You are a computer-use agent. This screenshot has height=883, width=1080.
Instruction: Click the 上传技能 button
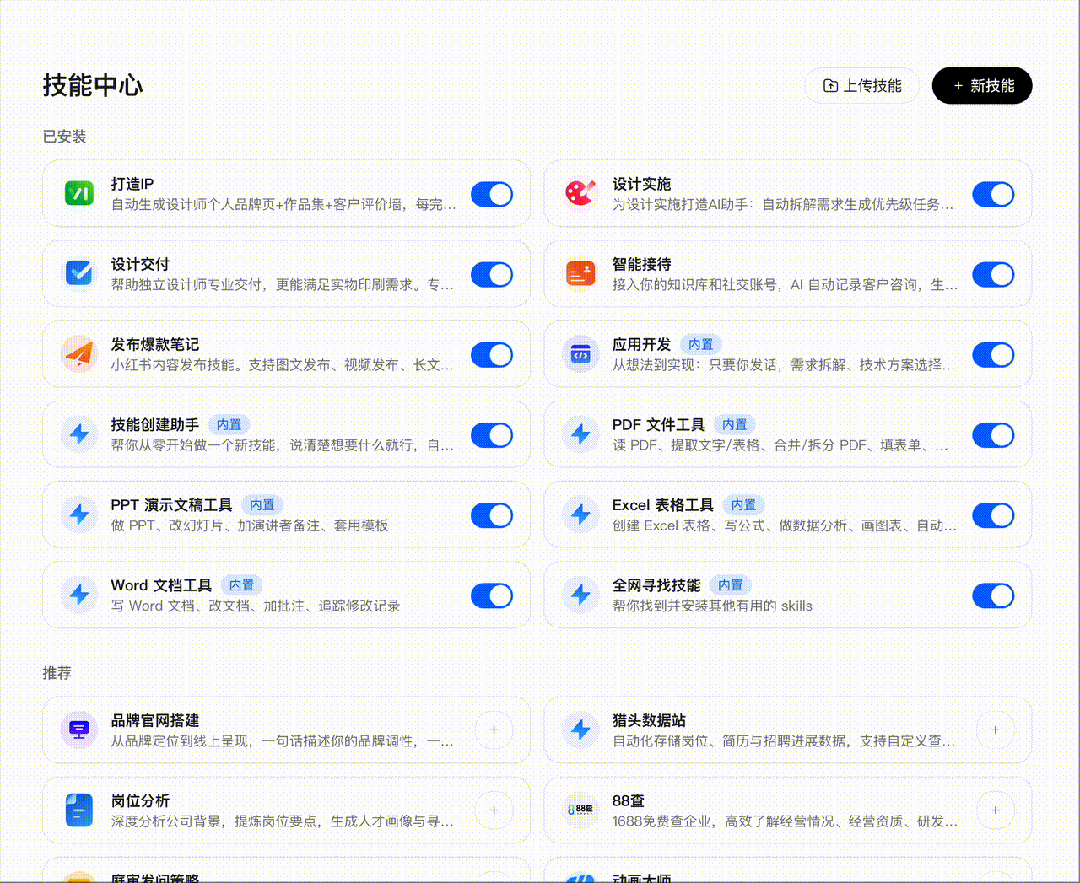click(x=862, y=86)
